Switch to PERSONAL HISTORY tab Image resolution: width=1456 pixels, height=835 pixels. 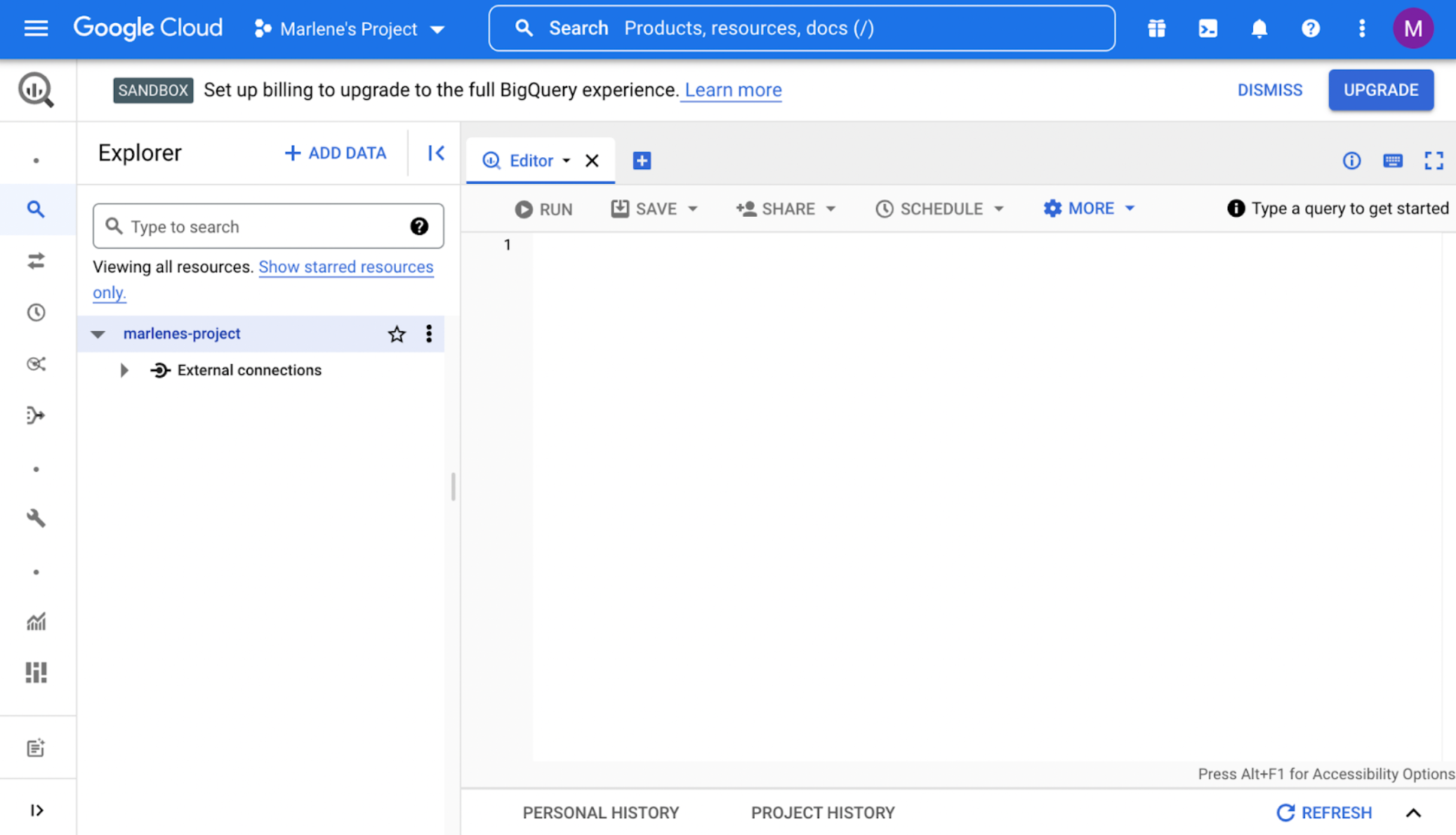click(x=600, y=813)
